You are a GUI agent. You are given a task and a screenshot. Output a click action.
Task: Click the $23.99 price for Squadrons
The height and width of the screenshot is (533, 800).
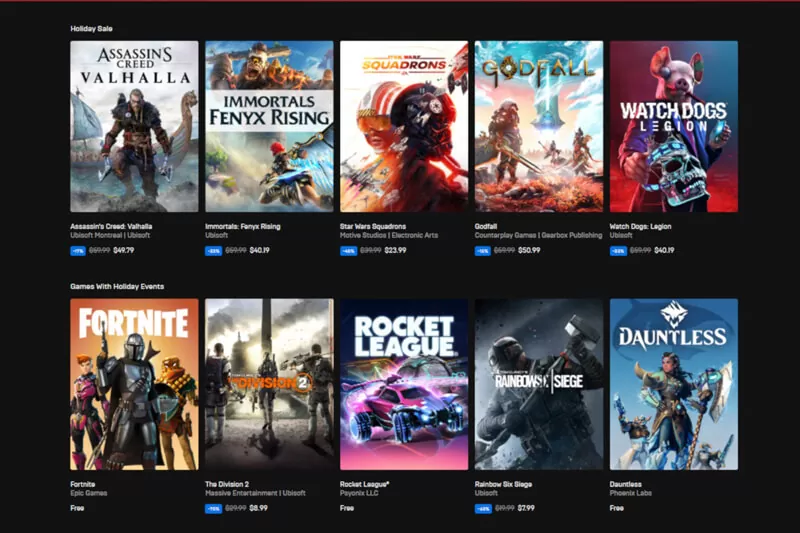395,250
